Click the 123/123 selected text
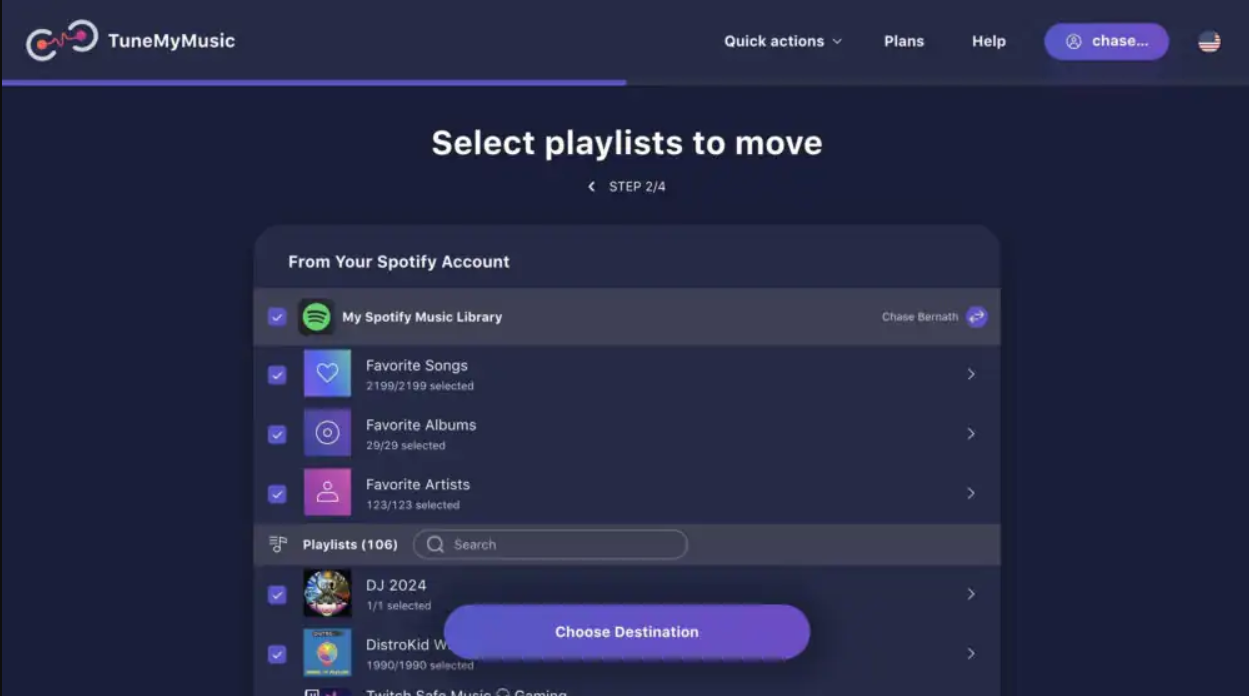The height and width of the screenshot is (696, 1249). pyautogui.click(x=413, y=505)
